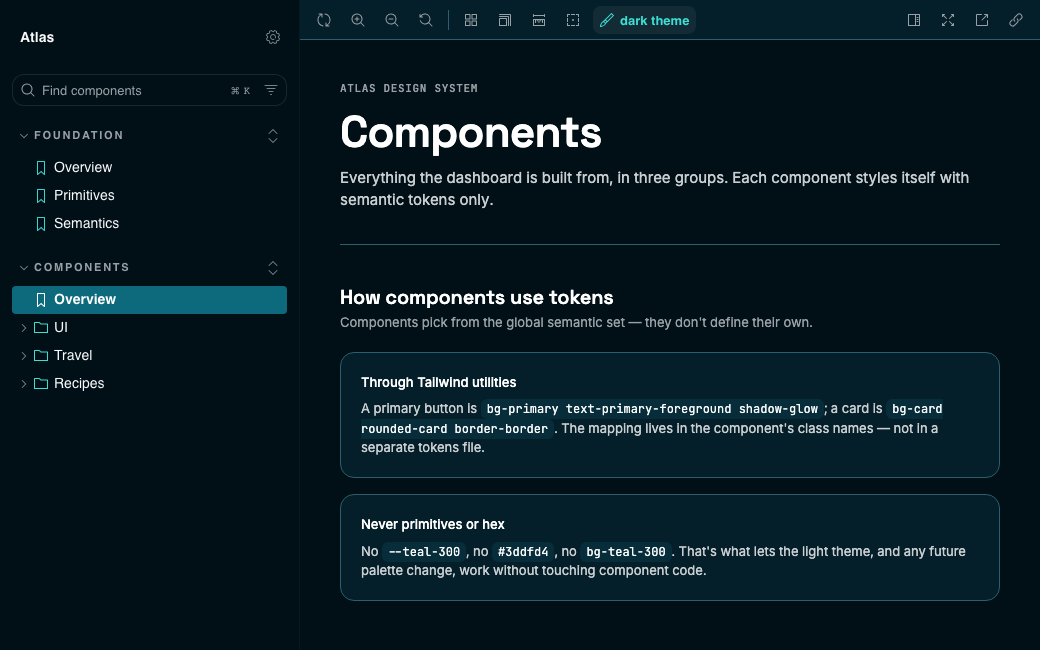Click the FOUNDATION section heading

click(78, 135)
